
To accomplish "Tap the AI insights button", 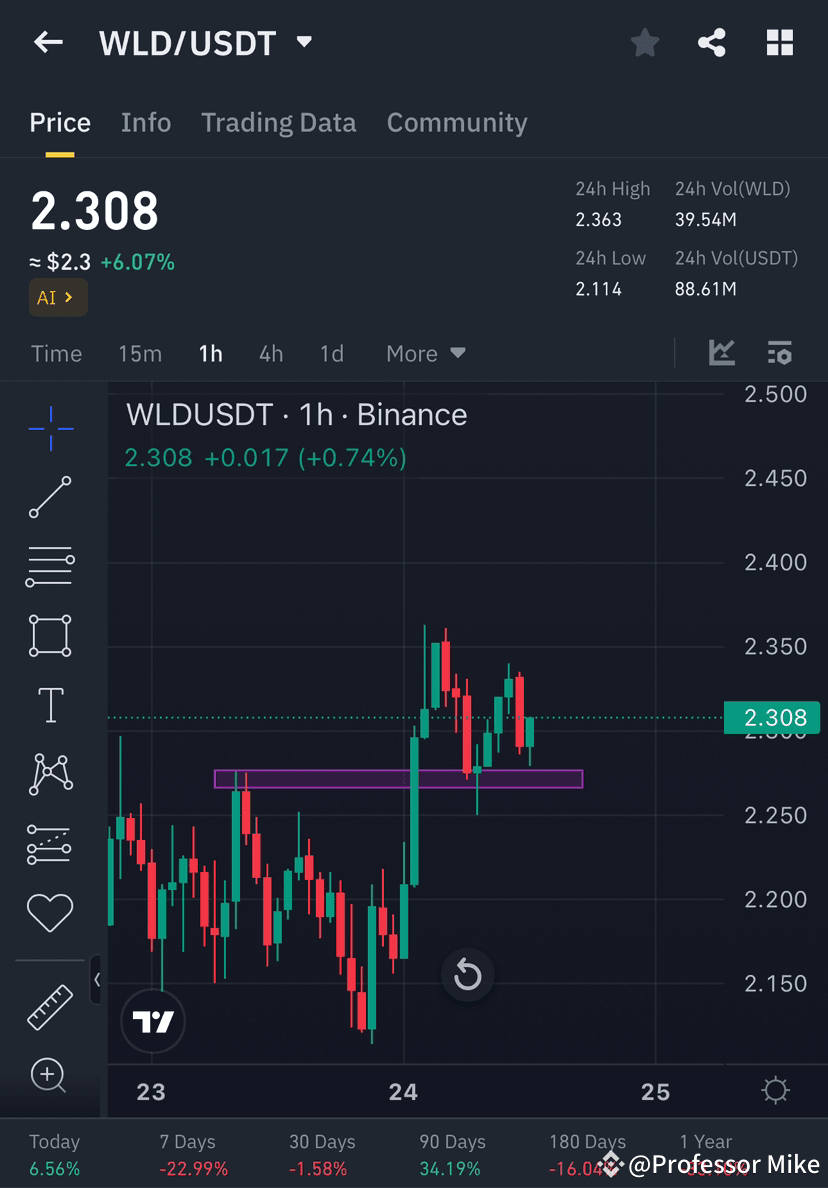I will coord(57,298).
